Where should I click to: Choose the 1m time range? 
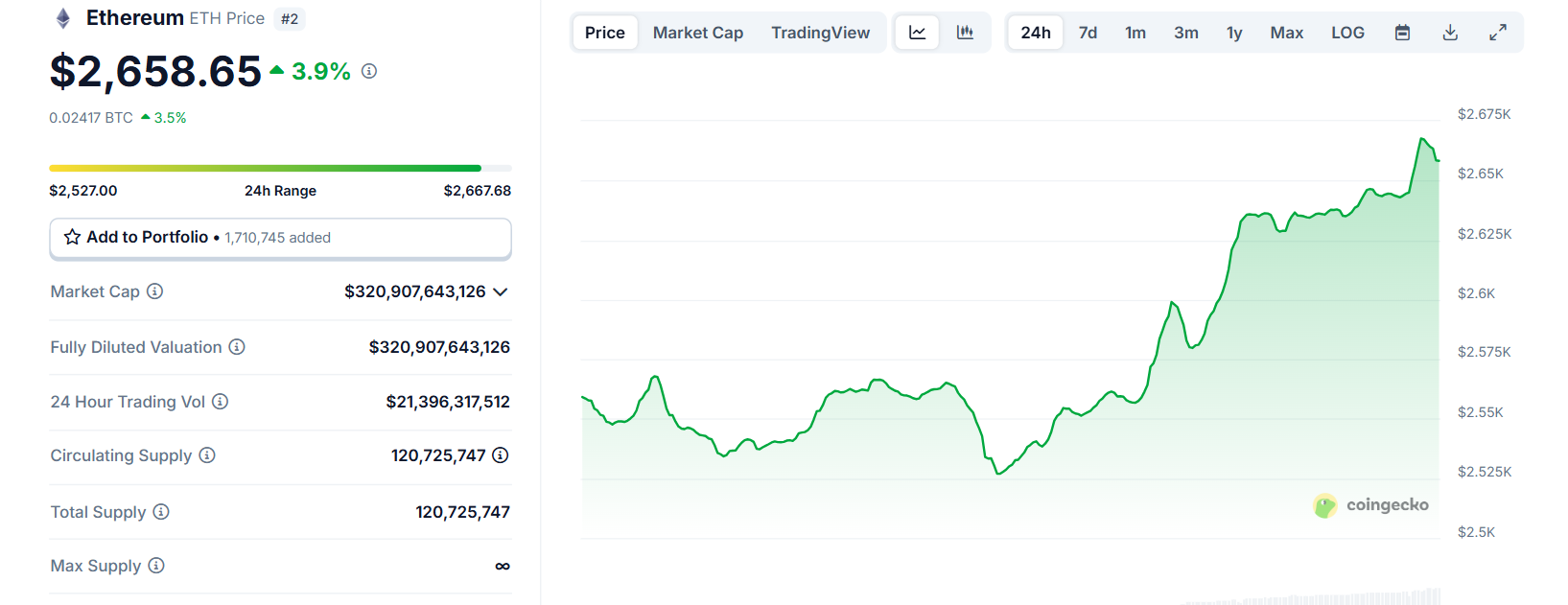[x=1135, y=33]
